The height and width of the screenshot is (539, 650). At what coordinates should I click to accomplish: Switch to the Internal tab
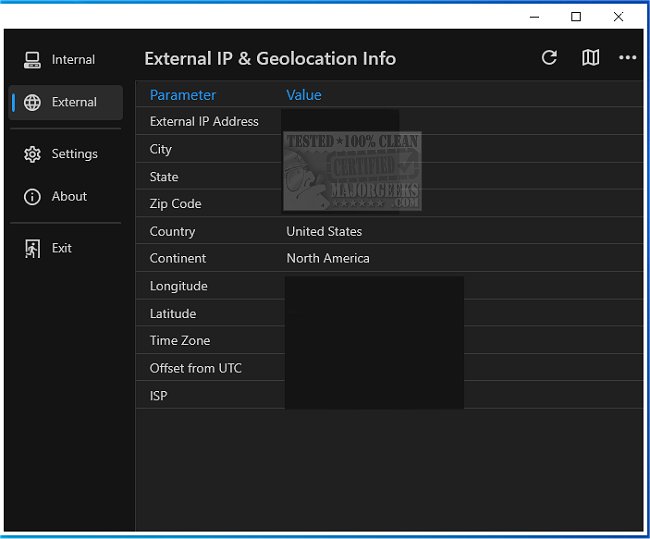click(x=73, y=60)
